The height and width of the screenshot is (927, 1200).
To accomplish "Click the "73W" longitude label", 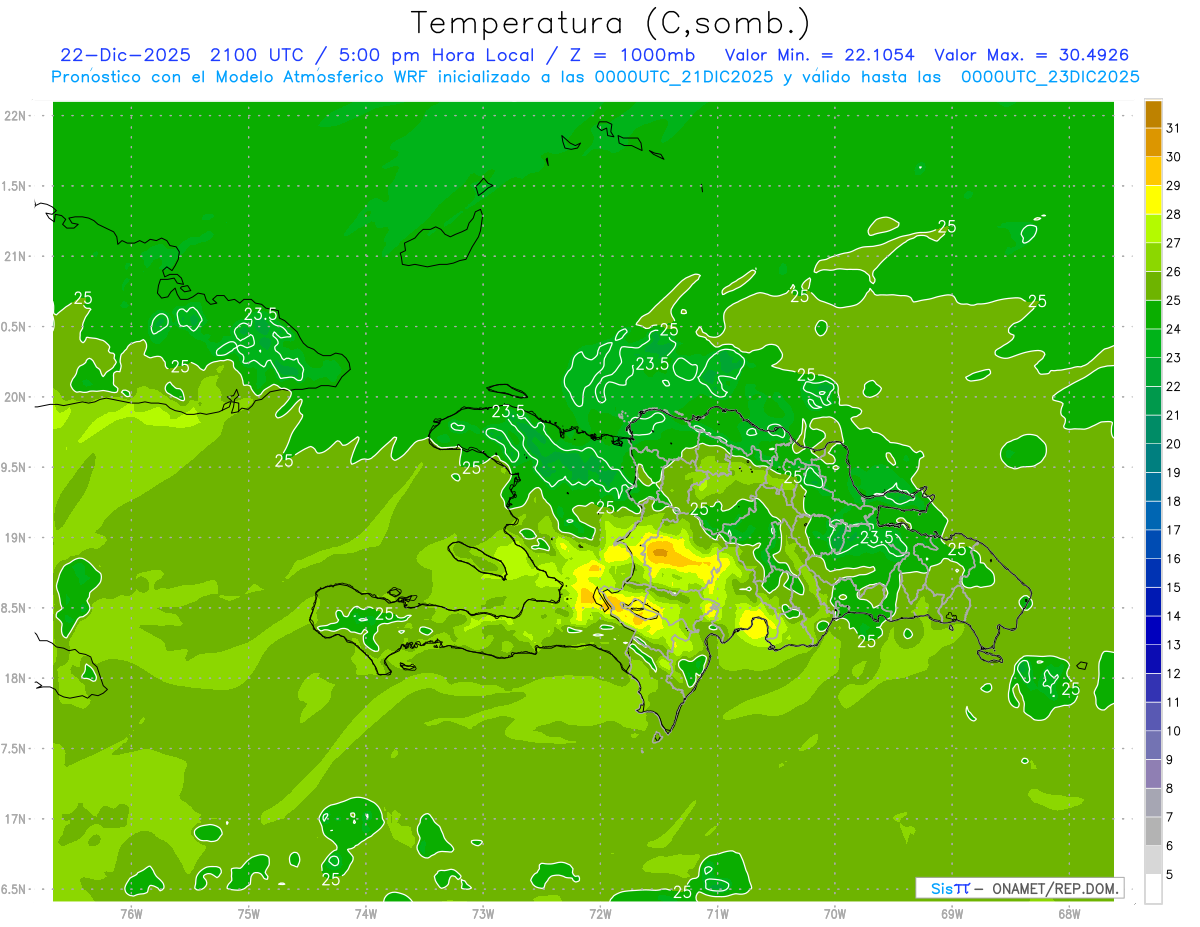I will click(483, 913).
